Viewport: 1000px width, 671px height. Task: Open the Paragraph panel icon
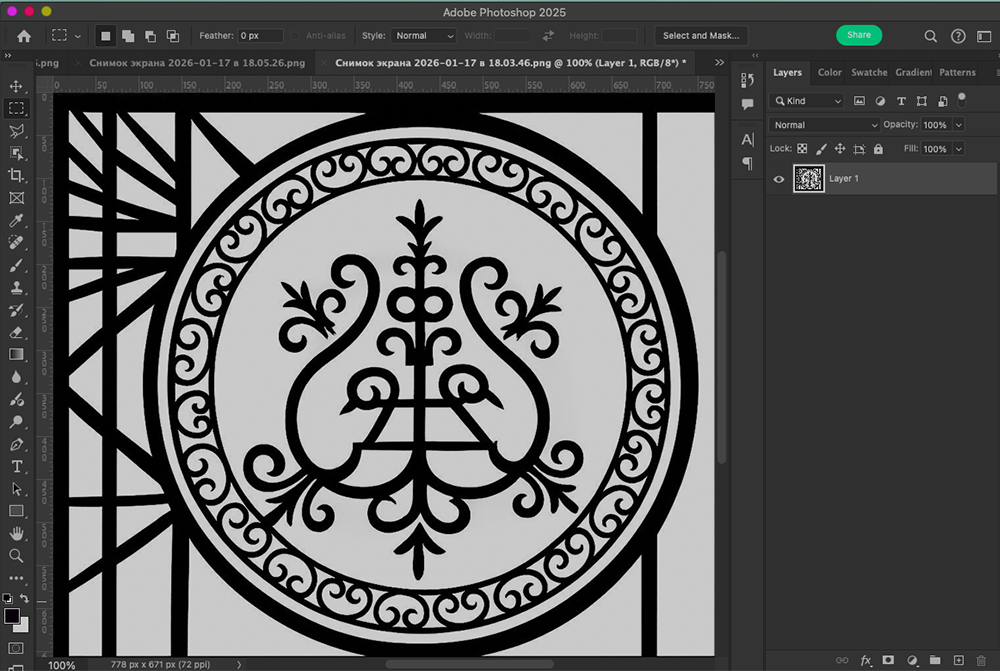(x=747, y=163)
